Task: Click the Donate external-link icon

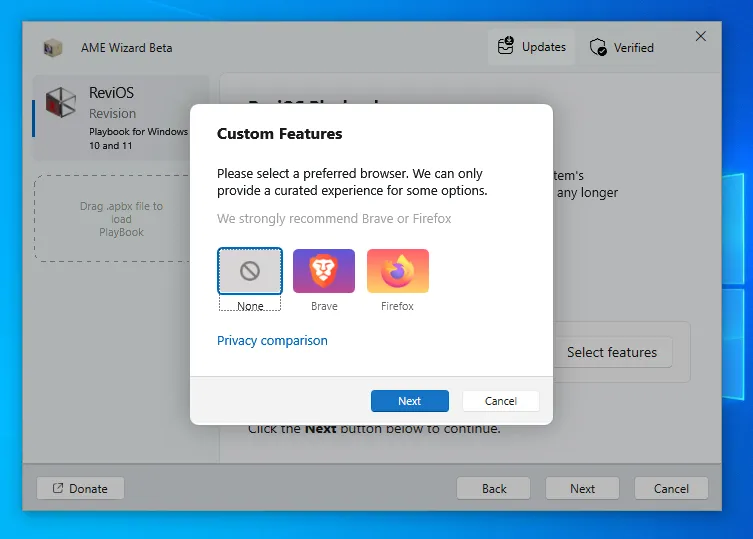Action: (x=58, y=488)
